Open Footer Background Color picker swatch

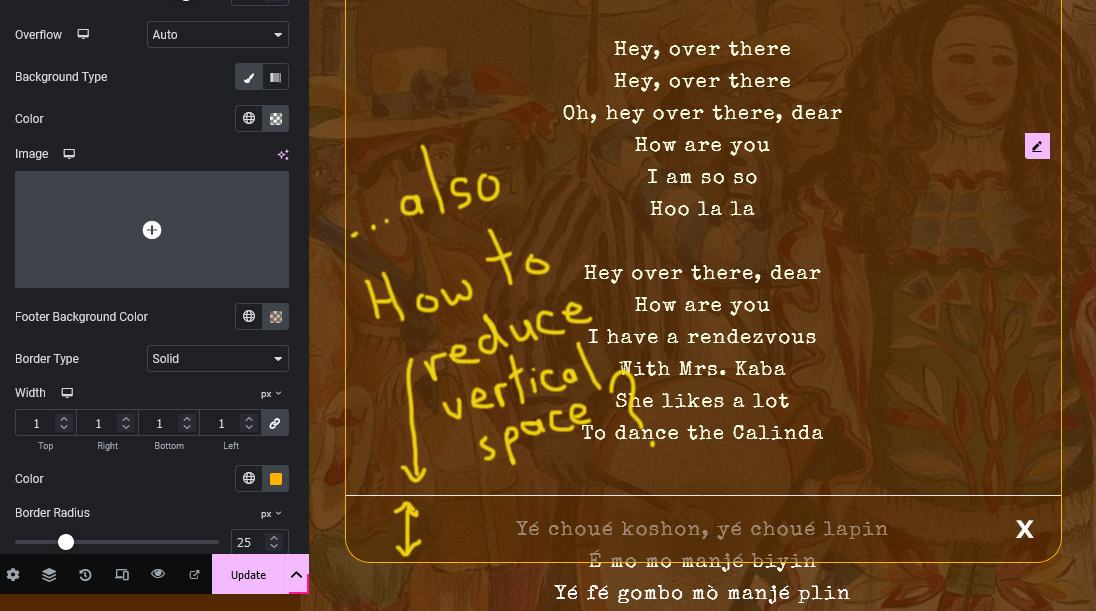coord(275,317)
